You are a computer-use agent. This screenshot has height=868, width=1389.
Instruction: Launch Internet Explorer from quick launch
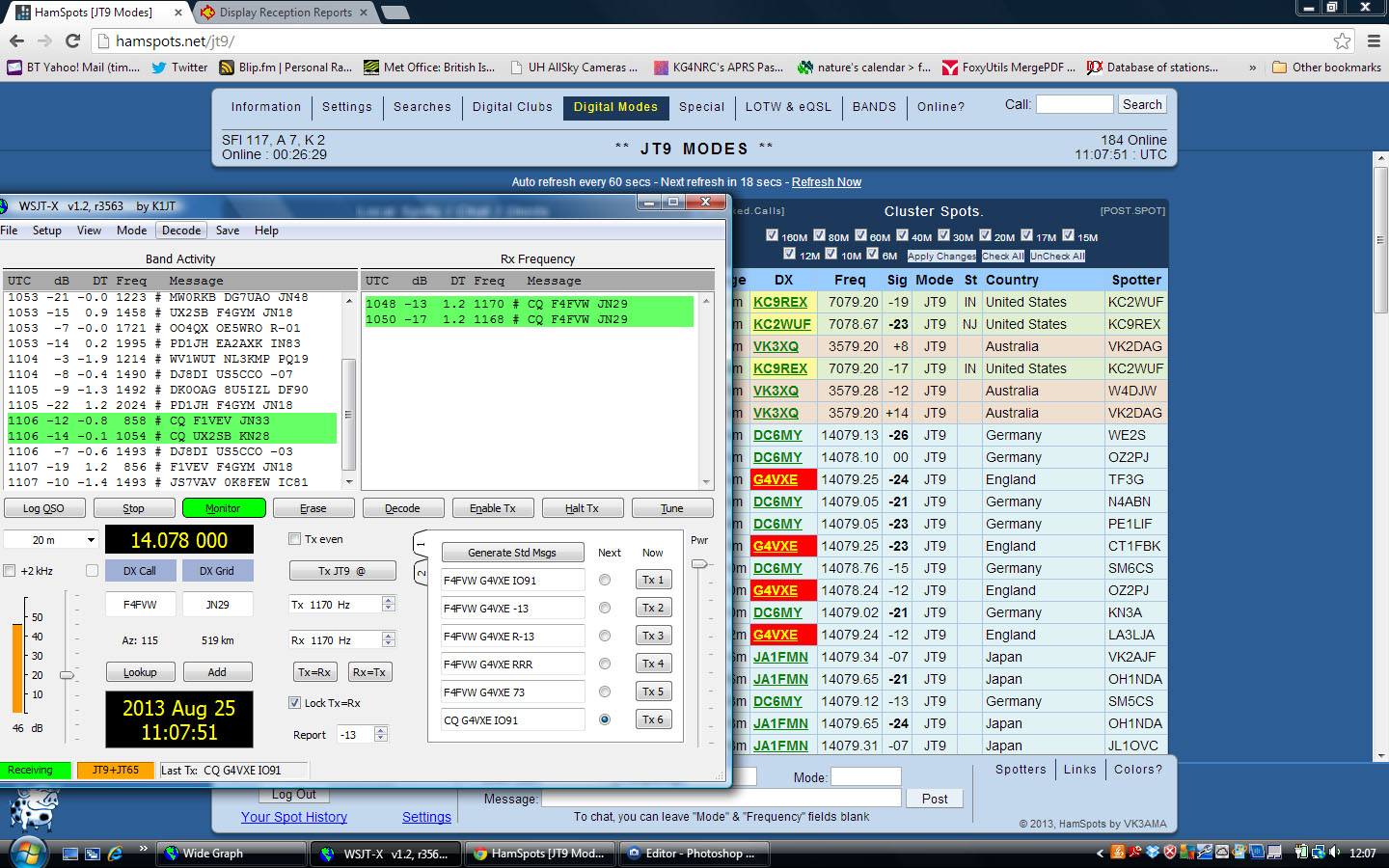115,854
